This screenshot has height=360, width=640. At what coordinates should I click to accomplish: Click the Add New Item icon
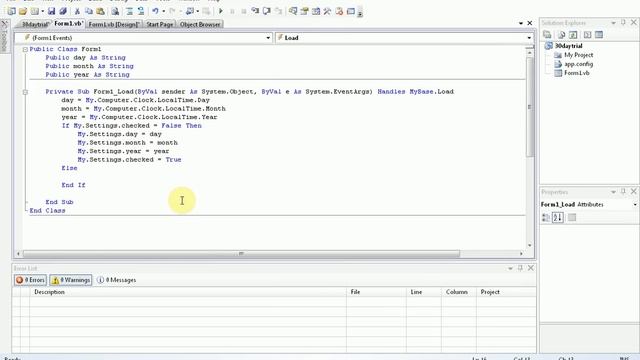click(x=35, y=11)
